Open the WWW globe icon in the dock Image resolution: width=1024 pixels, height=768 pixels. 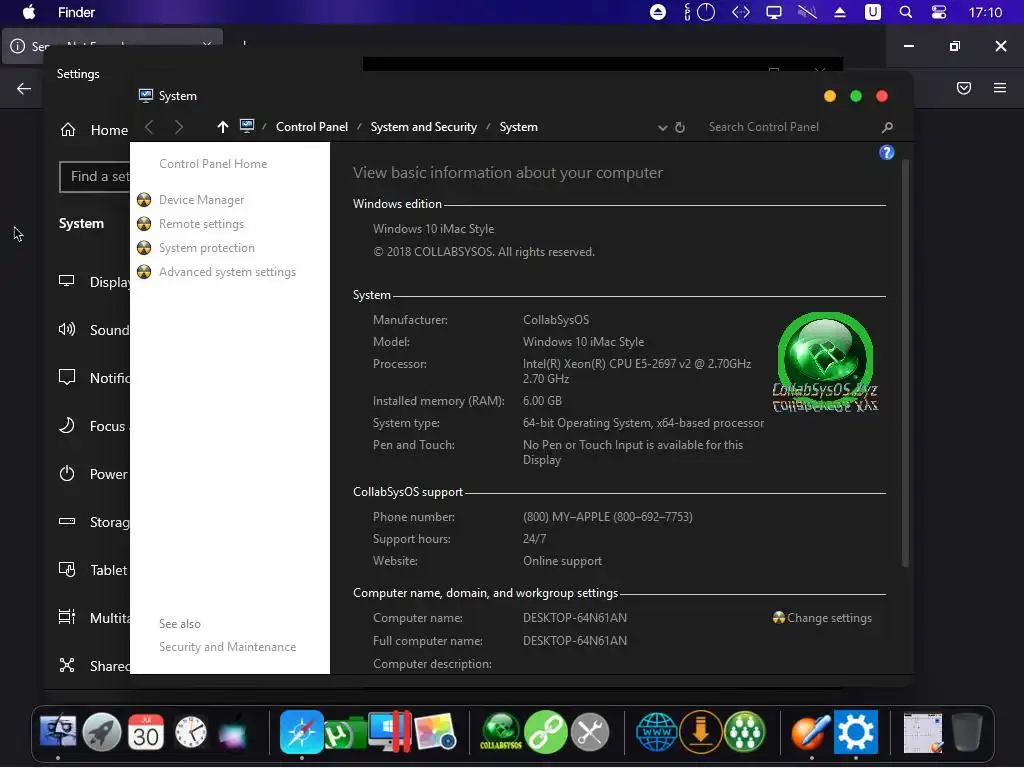coord(656,732)
